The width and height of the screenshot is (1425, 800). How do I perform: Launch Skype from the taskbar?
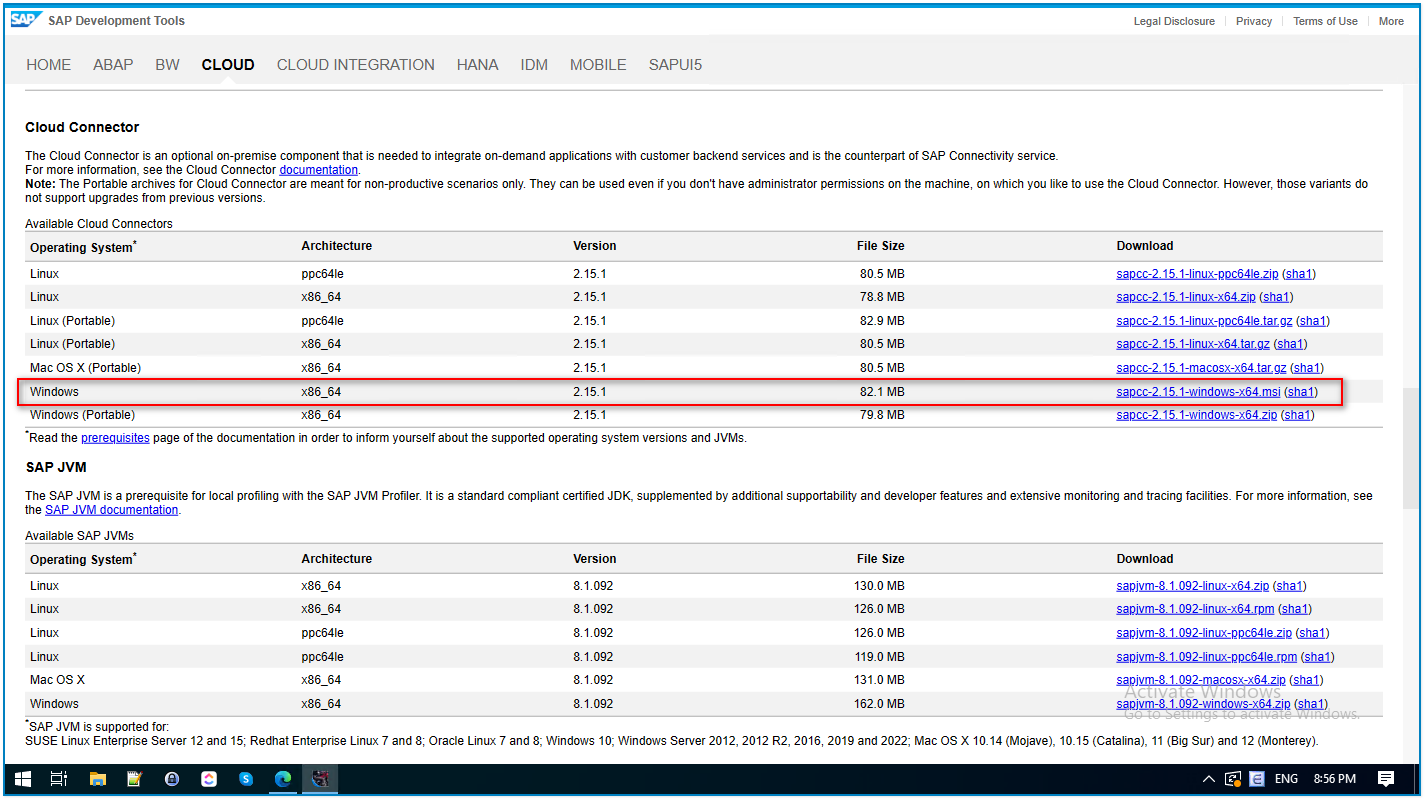tap(246, 778)
